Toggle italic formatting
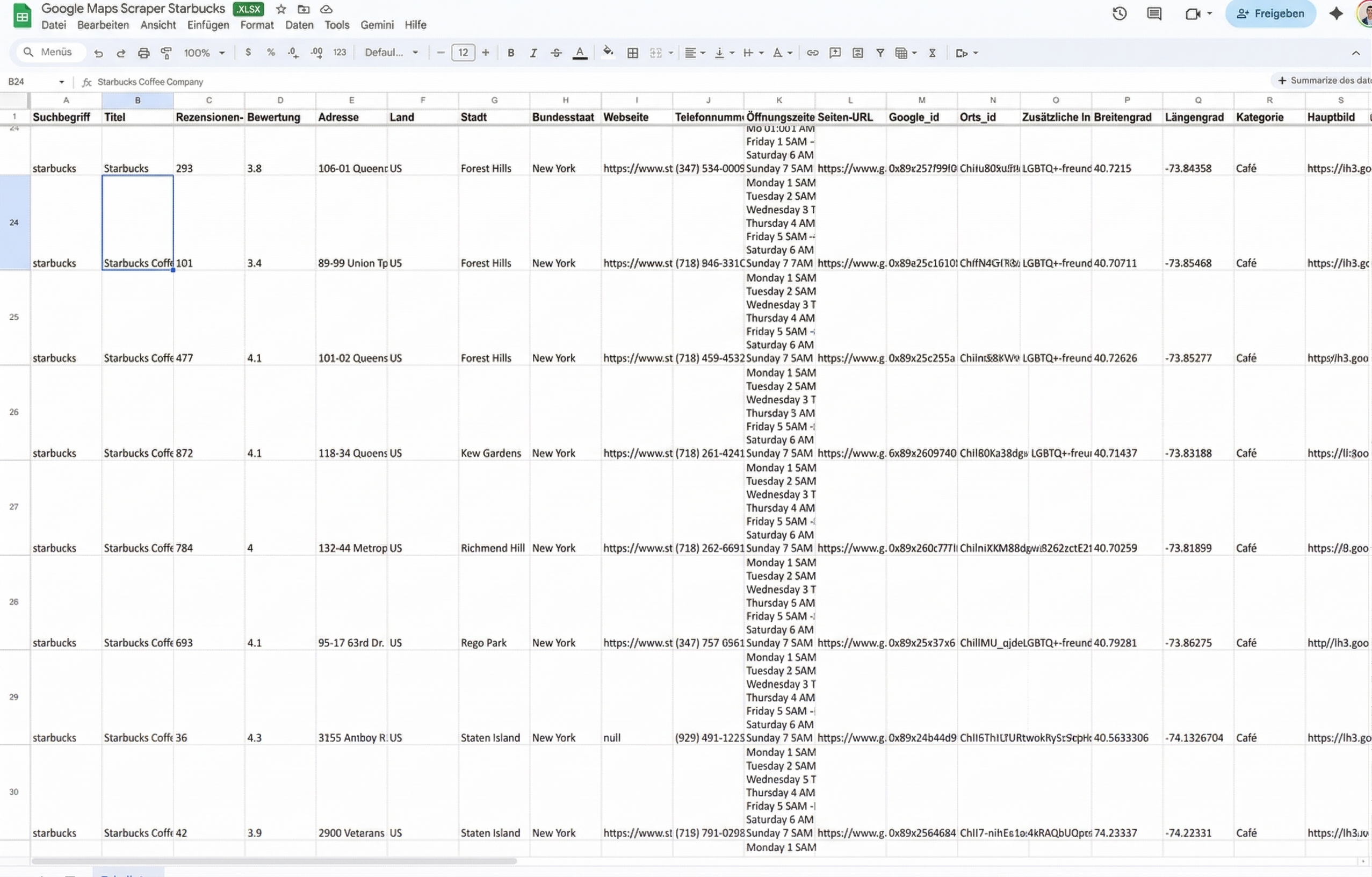The height and width of the screenshot is (877, 1372). click(533, 53)
